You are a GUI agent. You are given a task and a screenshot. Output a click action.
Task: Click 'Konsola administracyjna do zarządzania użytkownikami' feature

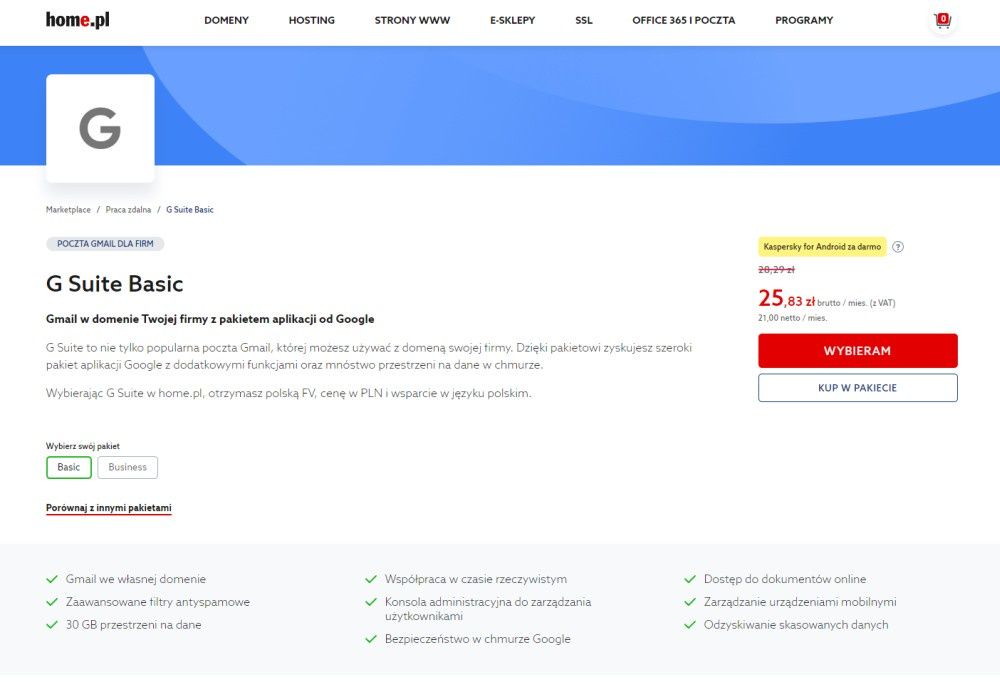pyautogui.click(x=488, y=609)
